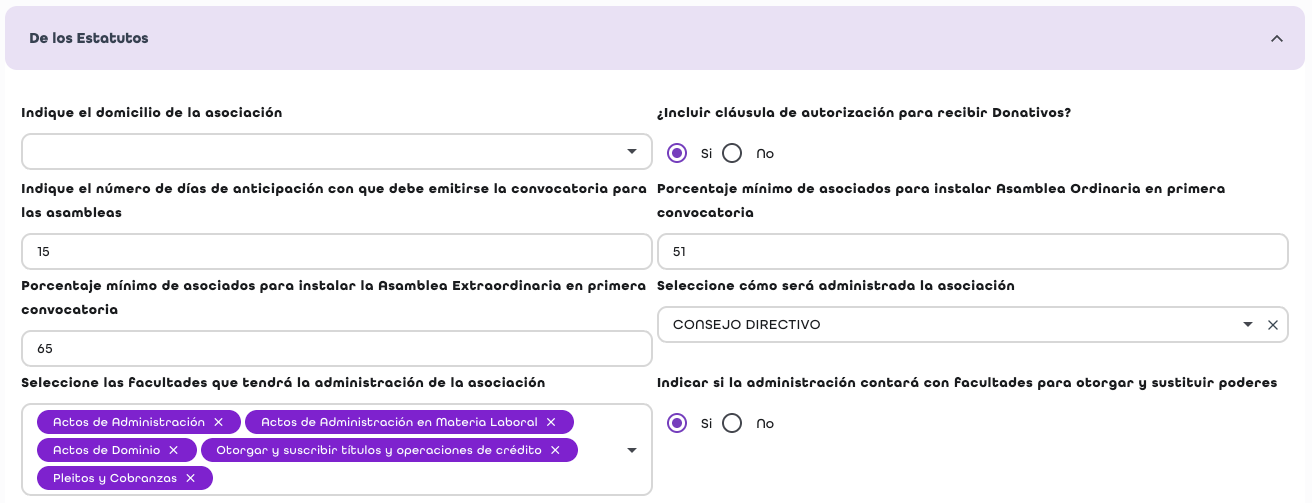This screenshot has width=1312, height=503.
Task: Remove the Actos de Dominio tag
Action: (x=174, y=450)
